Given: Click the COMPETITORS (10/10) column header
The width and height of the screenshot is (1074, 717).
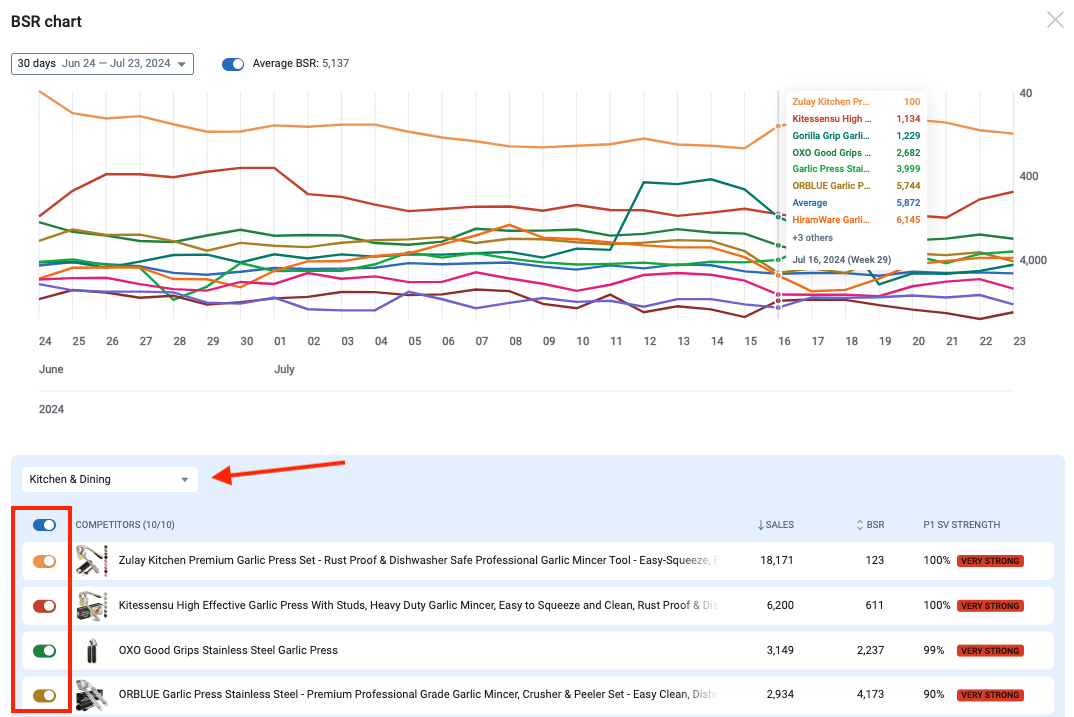Looking at the screenshot, I should click(125, 525).
